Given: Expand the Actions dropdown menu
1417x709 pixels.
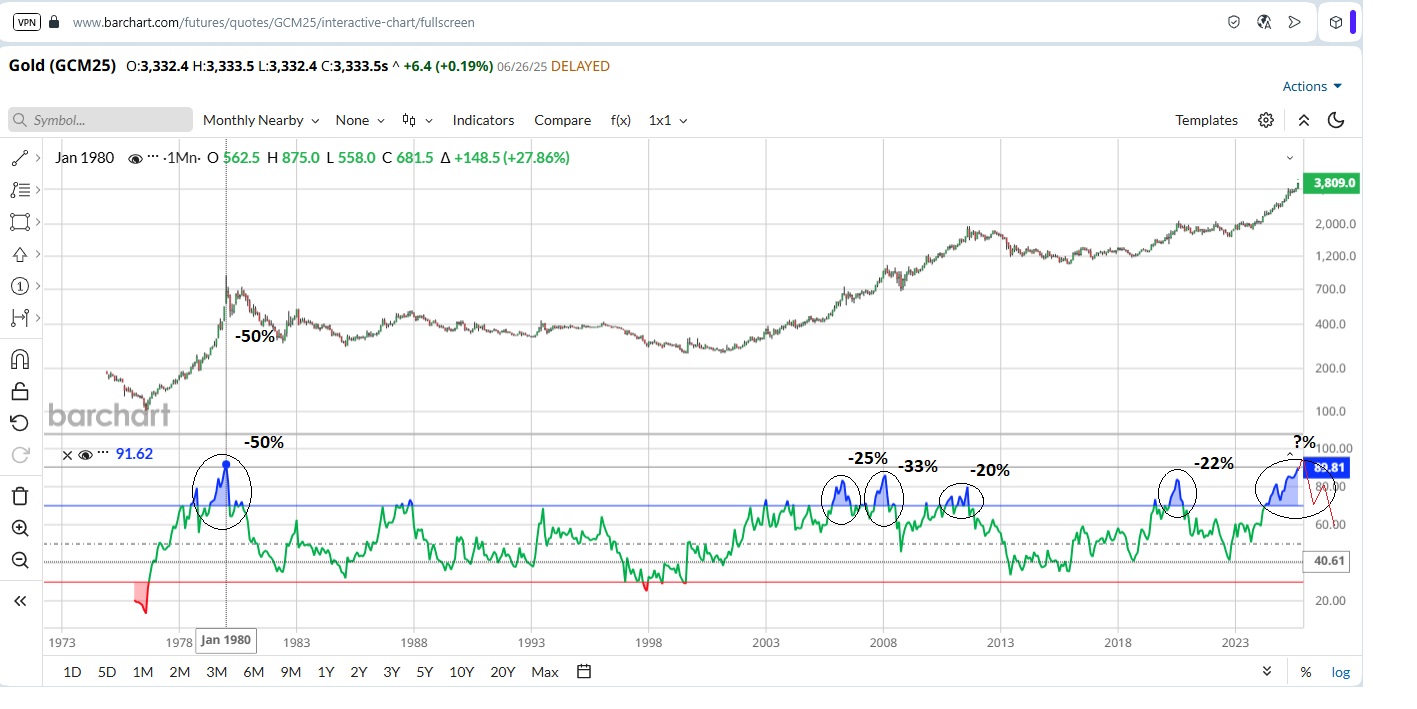Looking at the screenshot, I should coord(1312,86).
